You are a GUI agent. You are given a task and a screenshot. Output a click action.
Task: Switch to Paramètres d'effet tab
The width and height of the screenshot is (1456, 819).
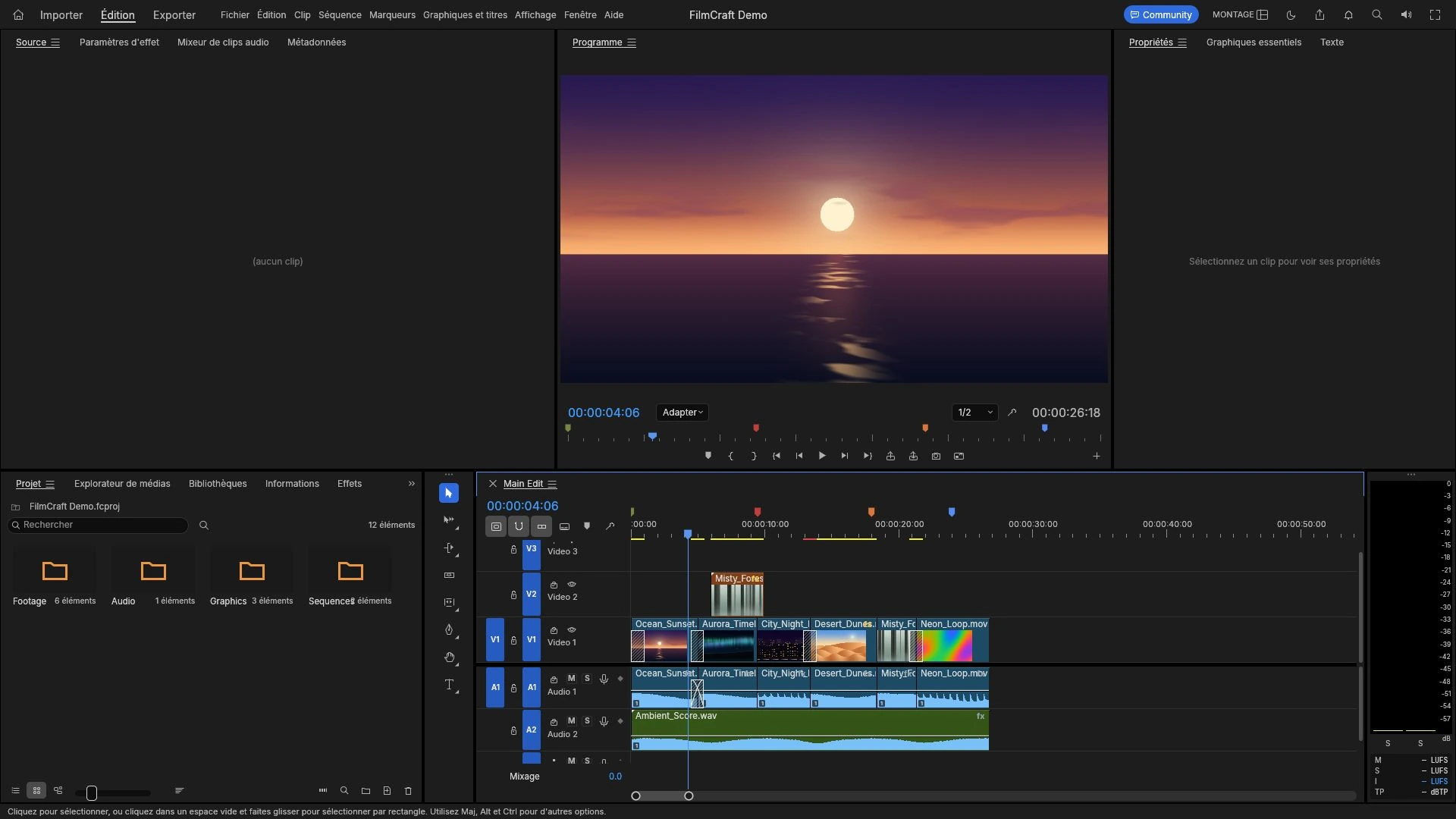tap(119, 42)
